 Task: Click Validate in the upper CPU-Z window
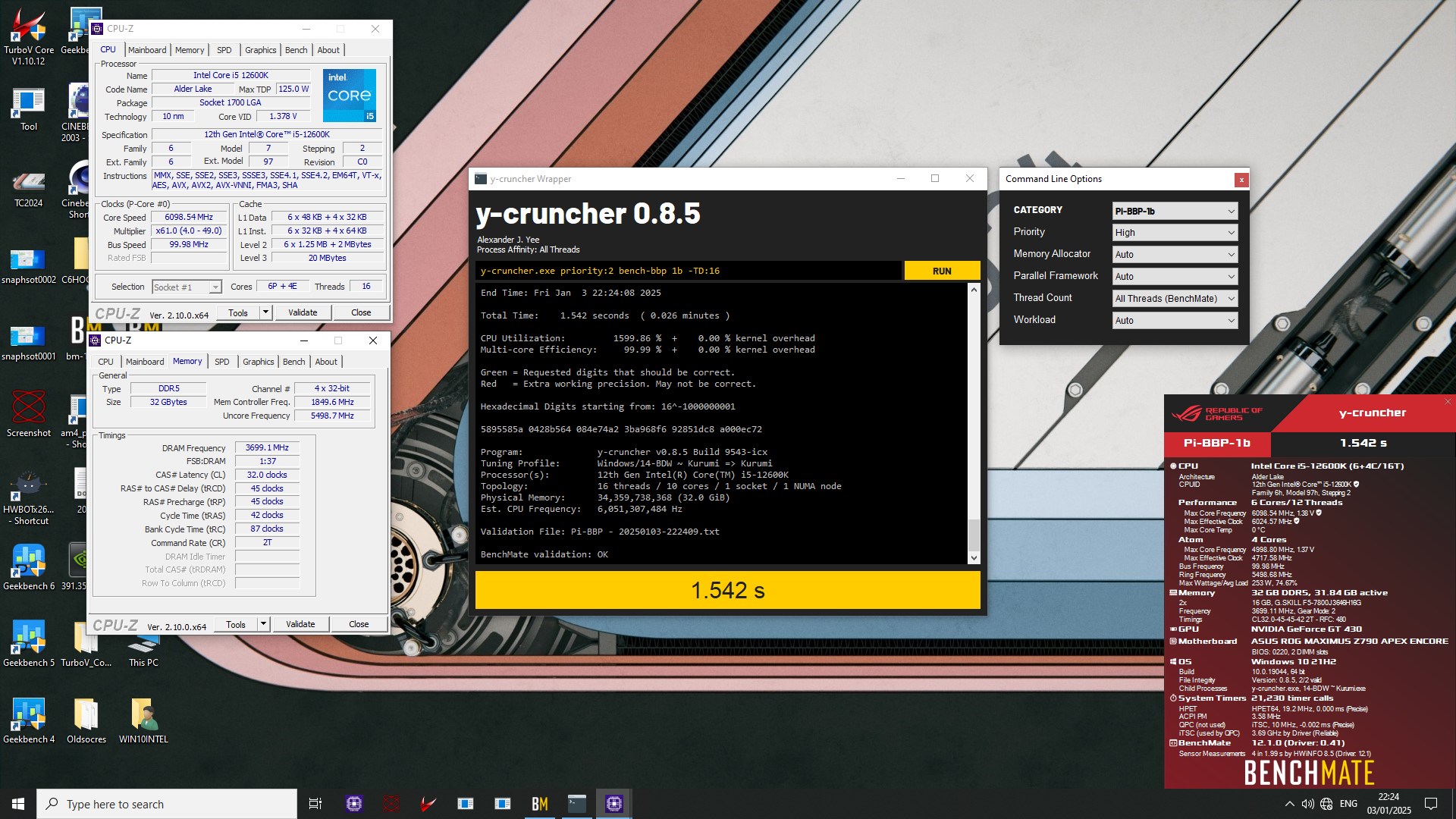pyautogui.click(x=303, y=312)
